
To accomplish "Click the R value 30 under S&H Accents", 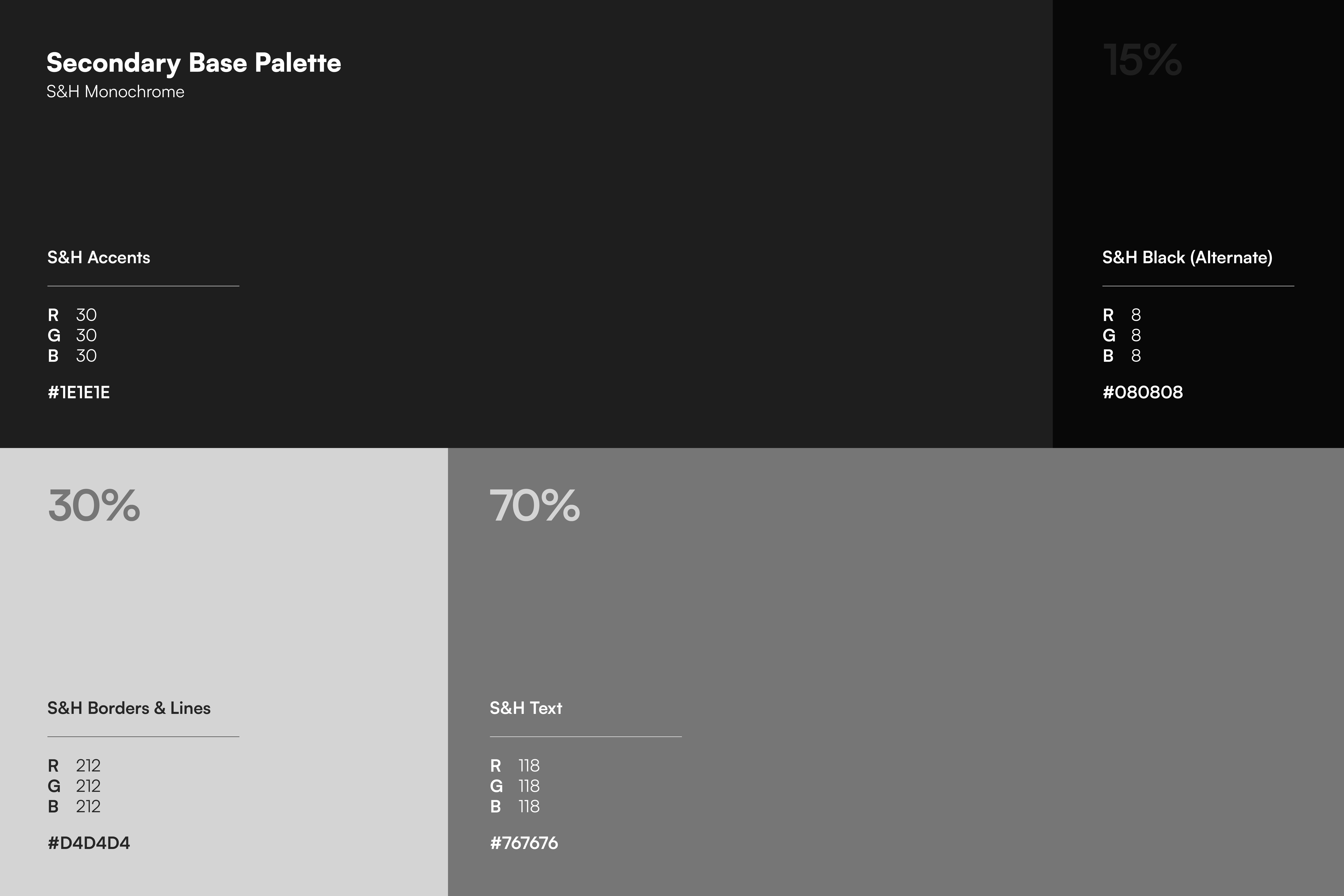I will [86, 315].
